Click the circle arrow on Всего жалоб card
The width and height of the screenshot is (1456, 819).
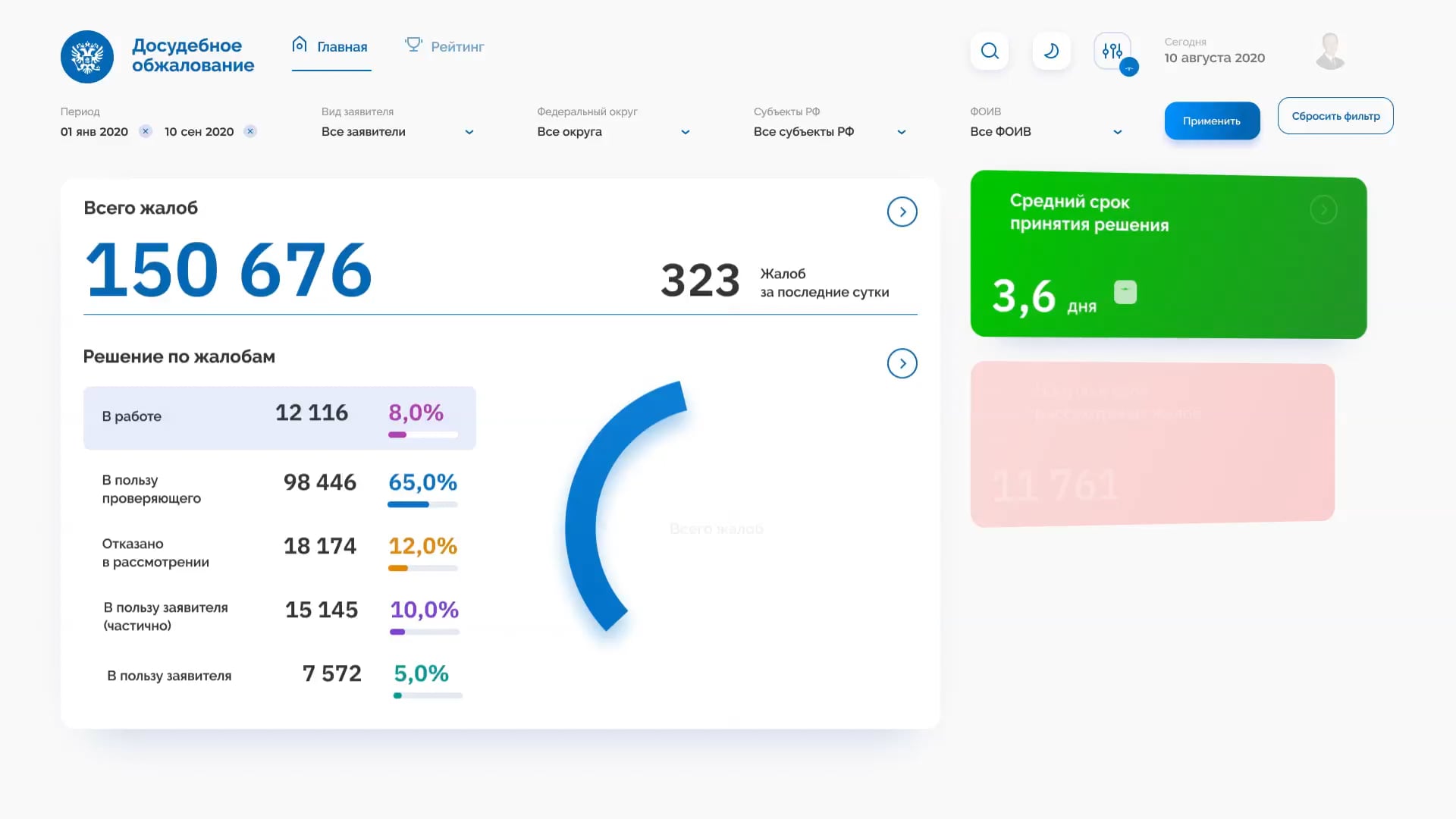coord(902,212)
